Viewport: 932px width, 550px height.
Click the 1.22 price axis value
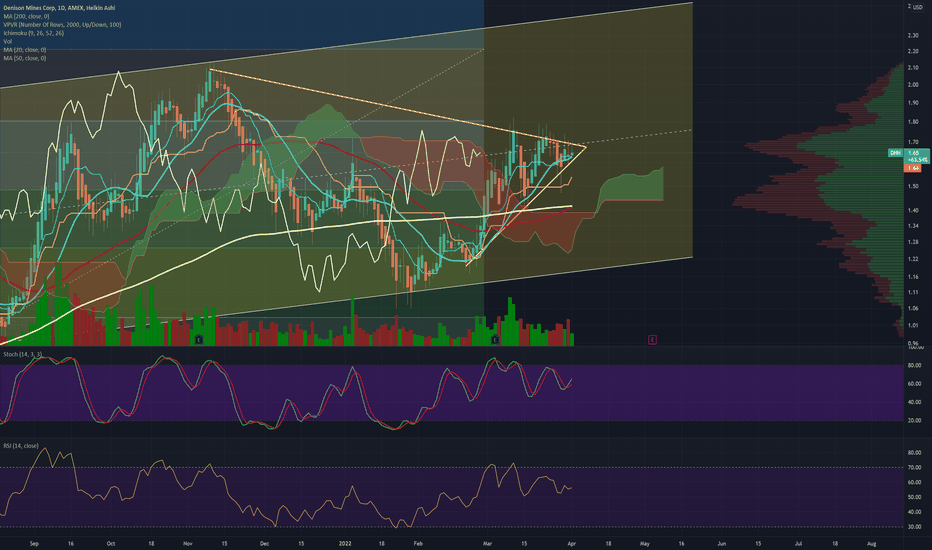(x=914, y=259)
